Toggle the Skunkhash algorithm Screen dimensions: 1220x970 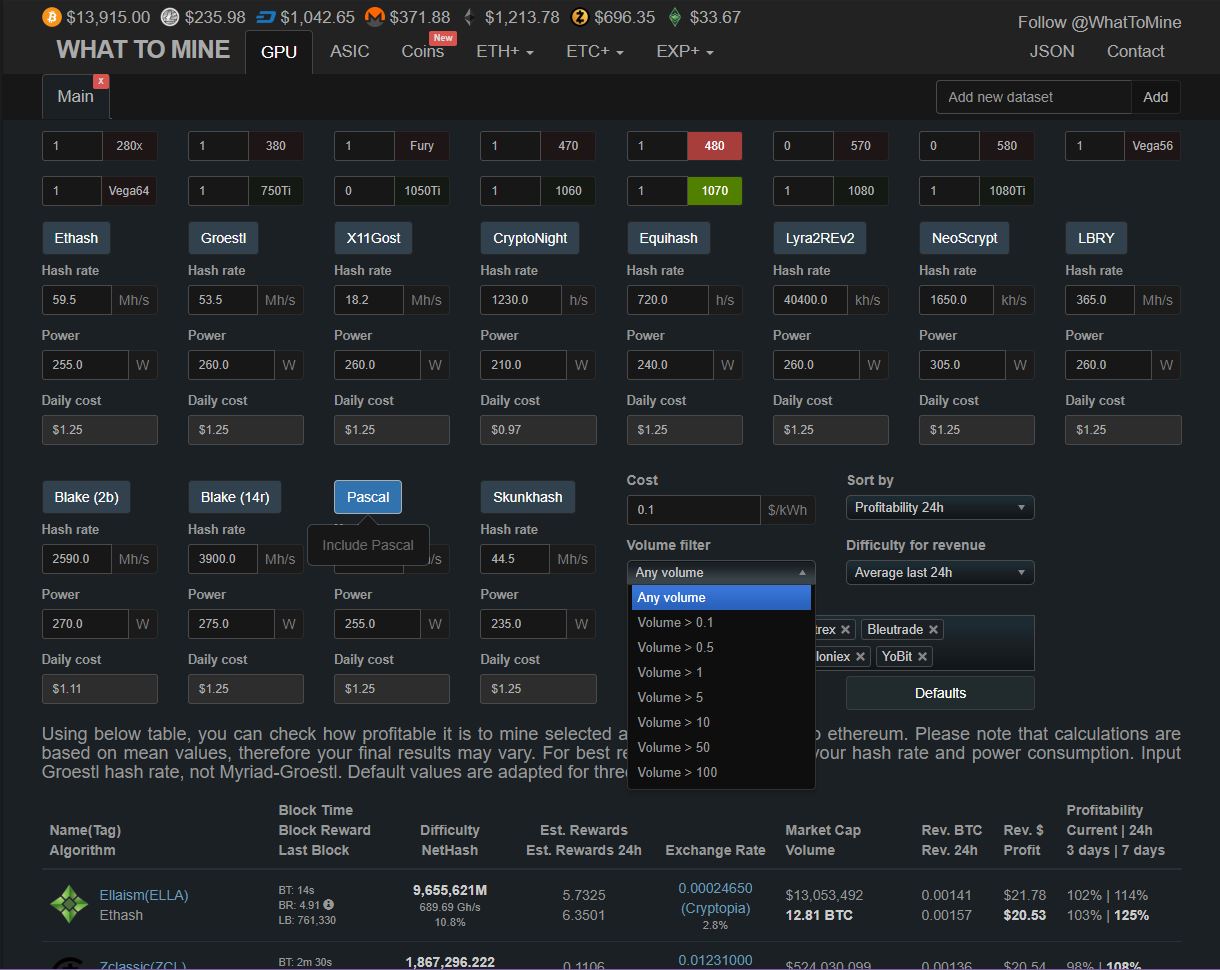(528, 497)
